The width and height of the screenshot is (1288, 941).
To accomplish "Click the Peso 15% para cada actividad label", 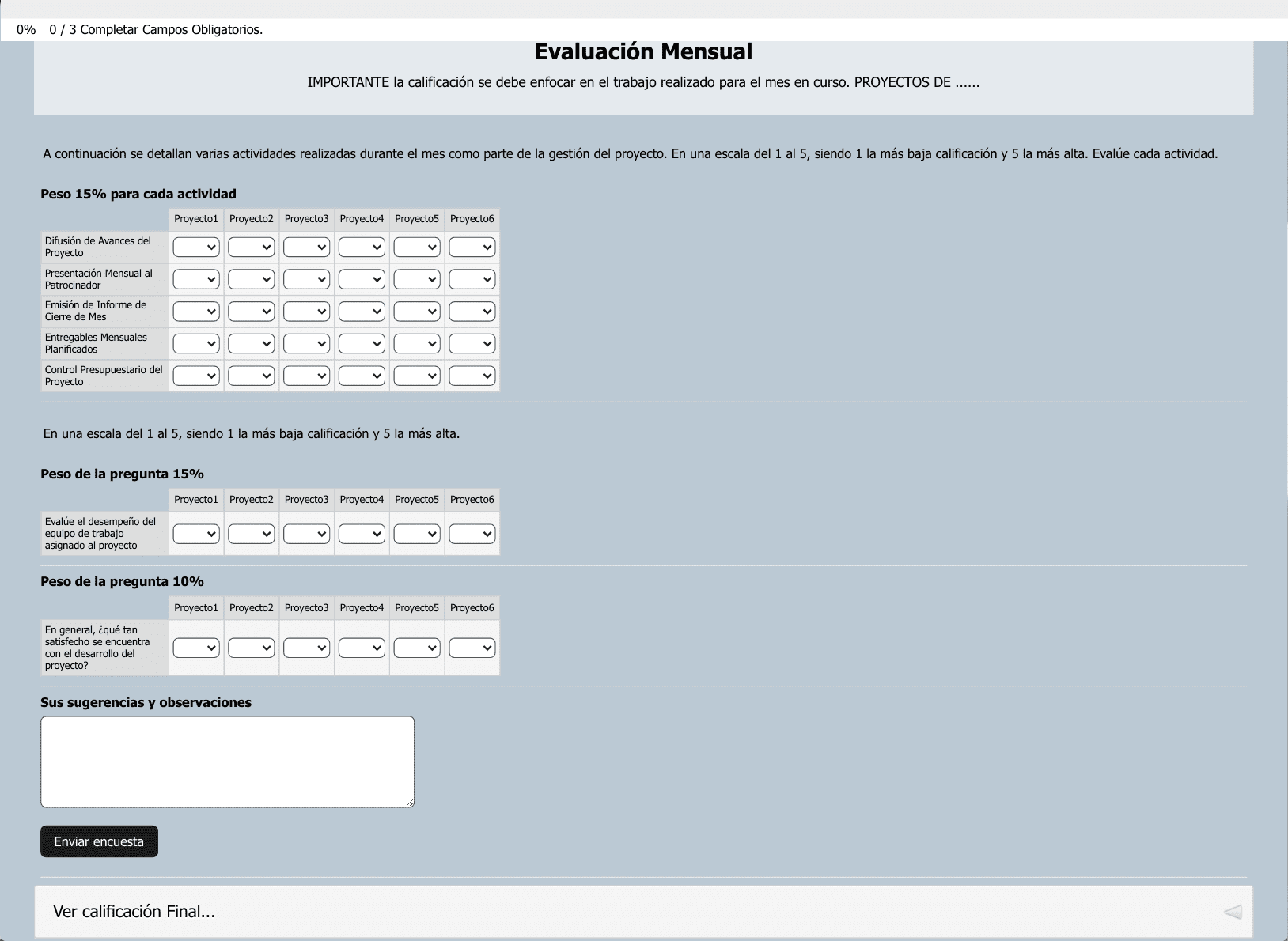I will (138, 194).
